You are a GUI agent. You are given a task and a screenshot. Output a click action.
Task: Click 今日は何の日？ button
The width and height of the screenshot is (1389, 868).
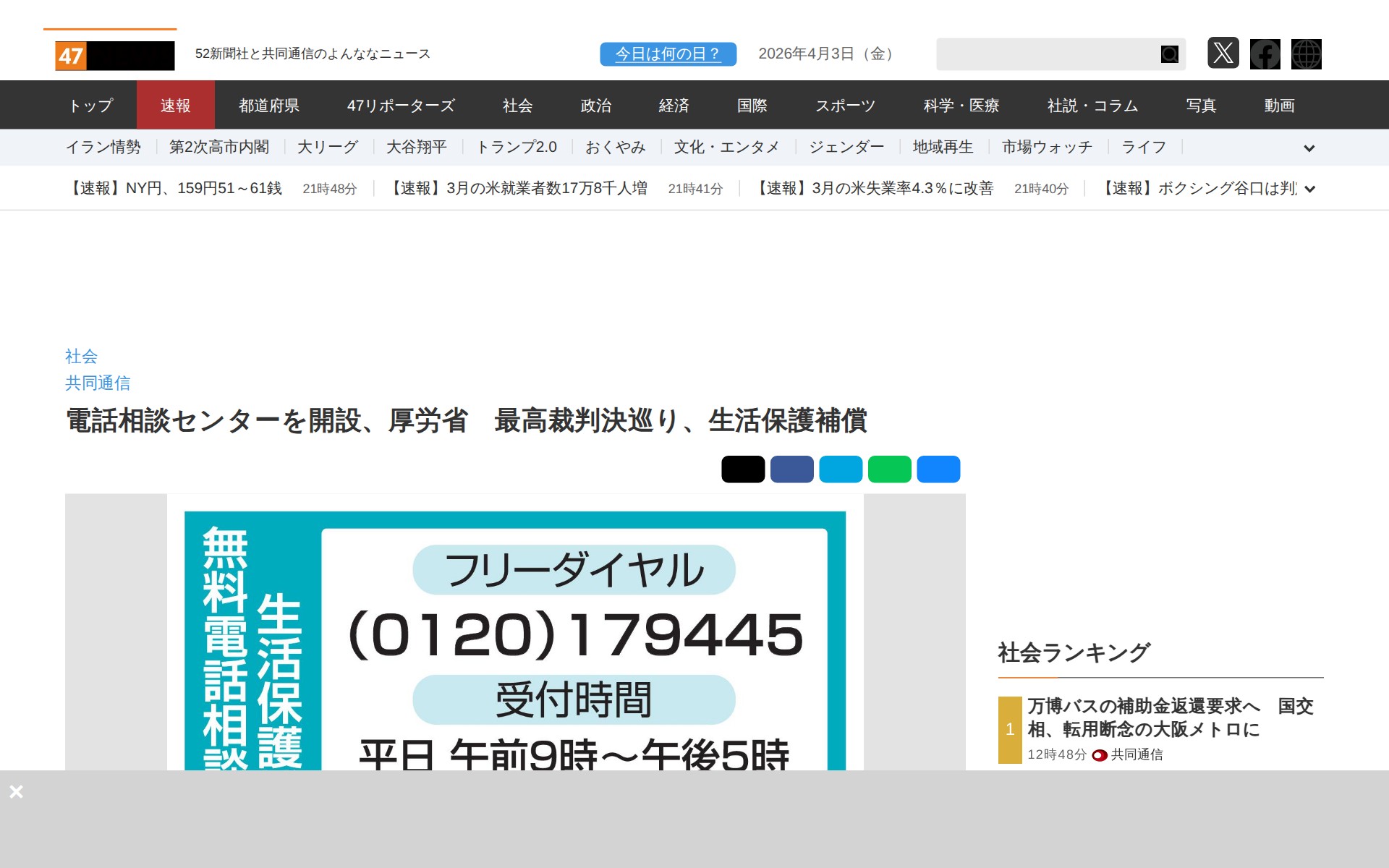click(668, 54)
